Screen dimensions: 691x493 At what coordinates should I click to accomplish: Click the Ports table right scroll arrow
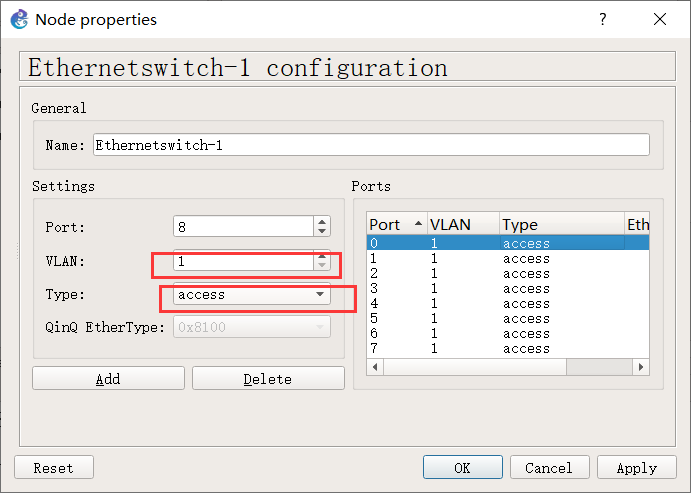click(x=641, y=367)
